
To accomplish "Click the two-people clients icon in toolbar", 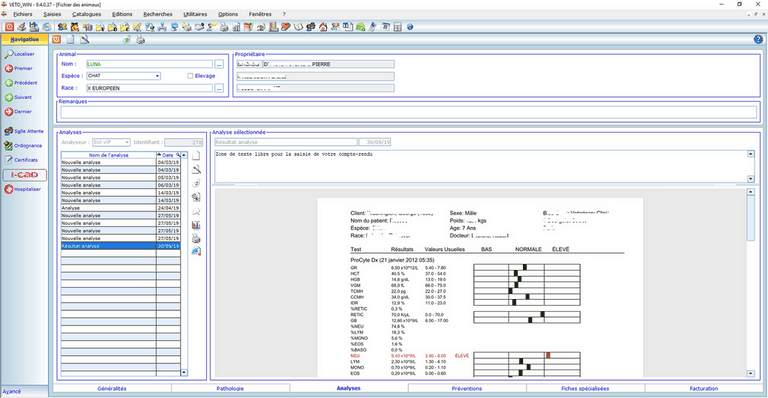I will tap(62, 27).
